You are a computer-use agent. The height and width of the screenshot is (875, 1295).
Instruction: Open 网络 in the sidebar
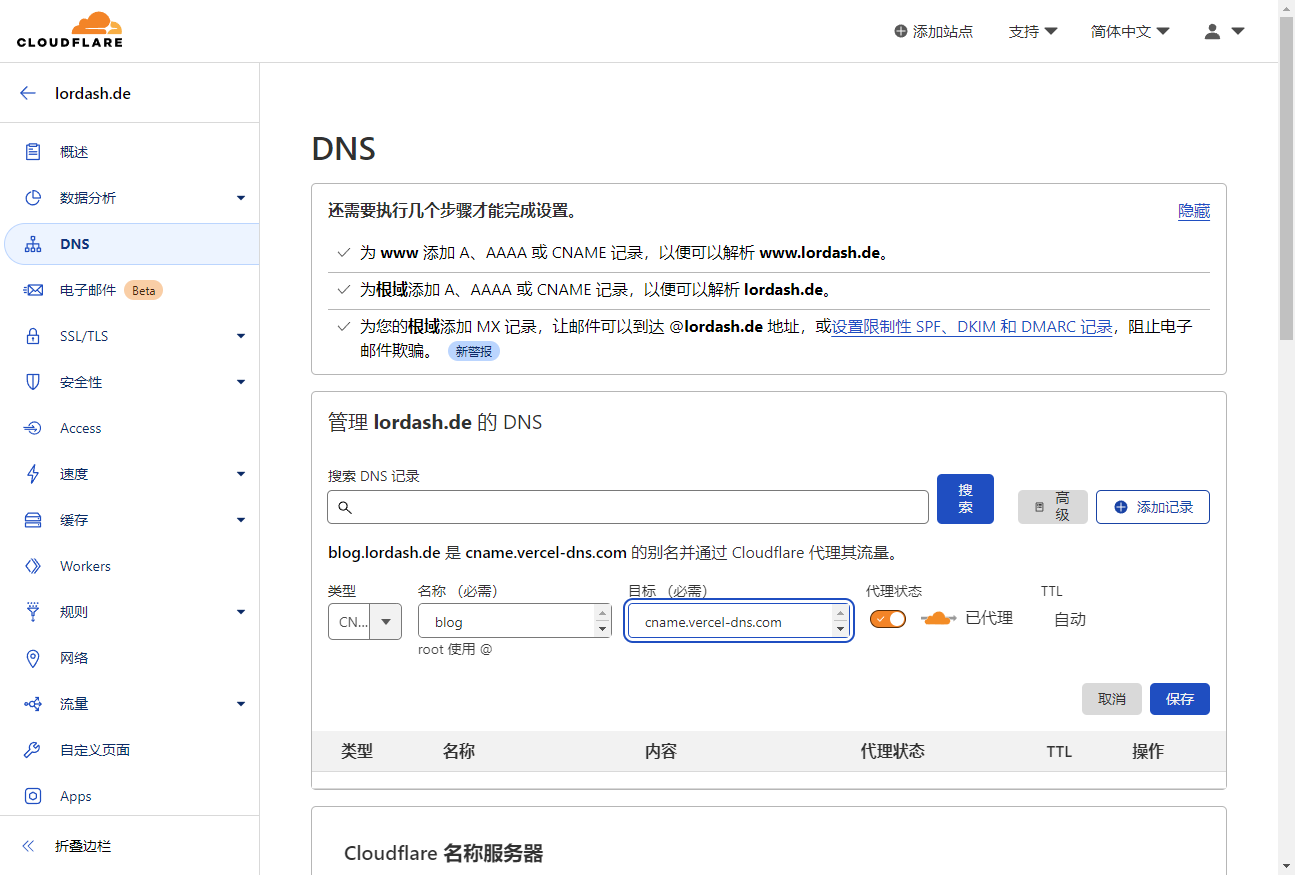point(130,658)
